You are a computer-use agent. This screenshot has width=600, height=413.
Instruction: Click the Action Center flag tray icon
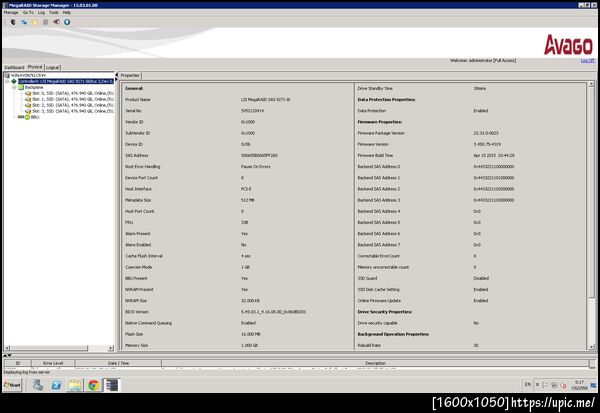[x=546, y=385]
